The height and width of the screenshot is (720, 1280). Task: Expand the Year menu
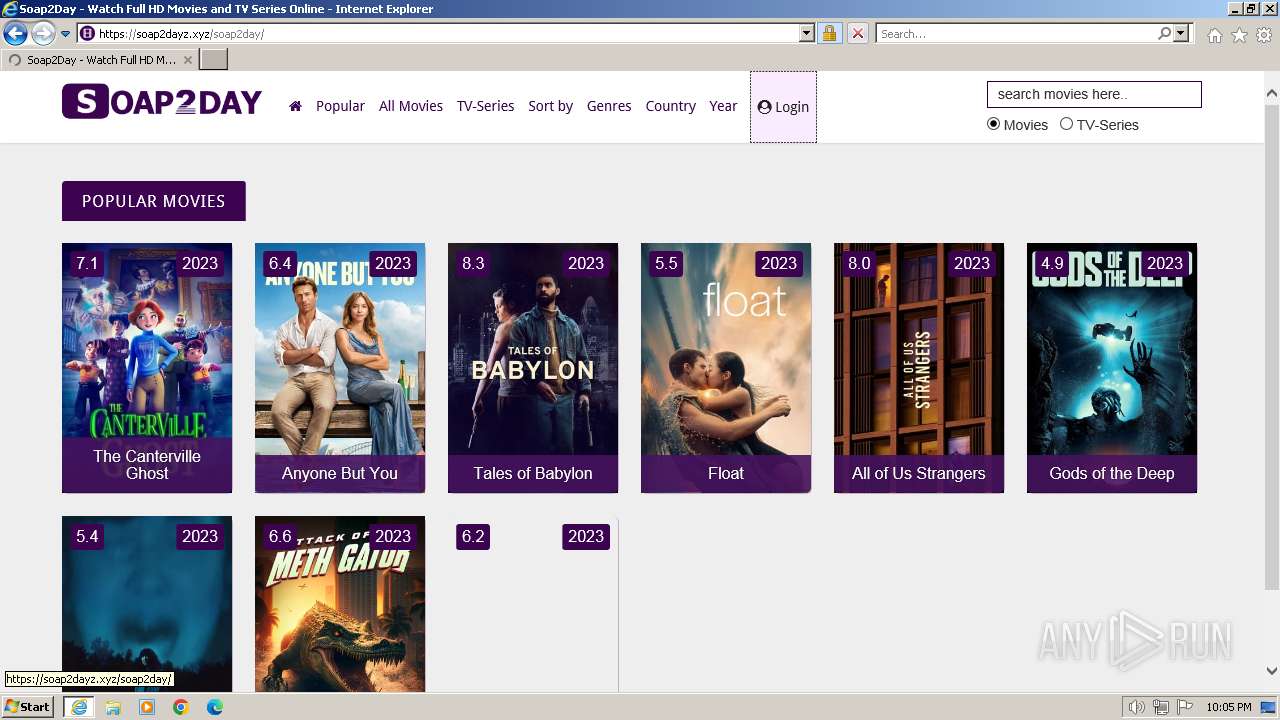[723, 106]
